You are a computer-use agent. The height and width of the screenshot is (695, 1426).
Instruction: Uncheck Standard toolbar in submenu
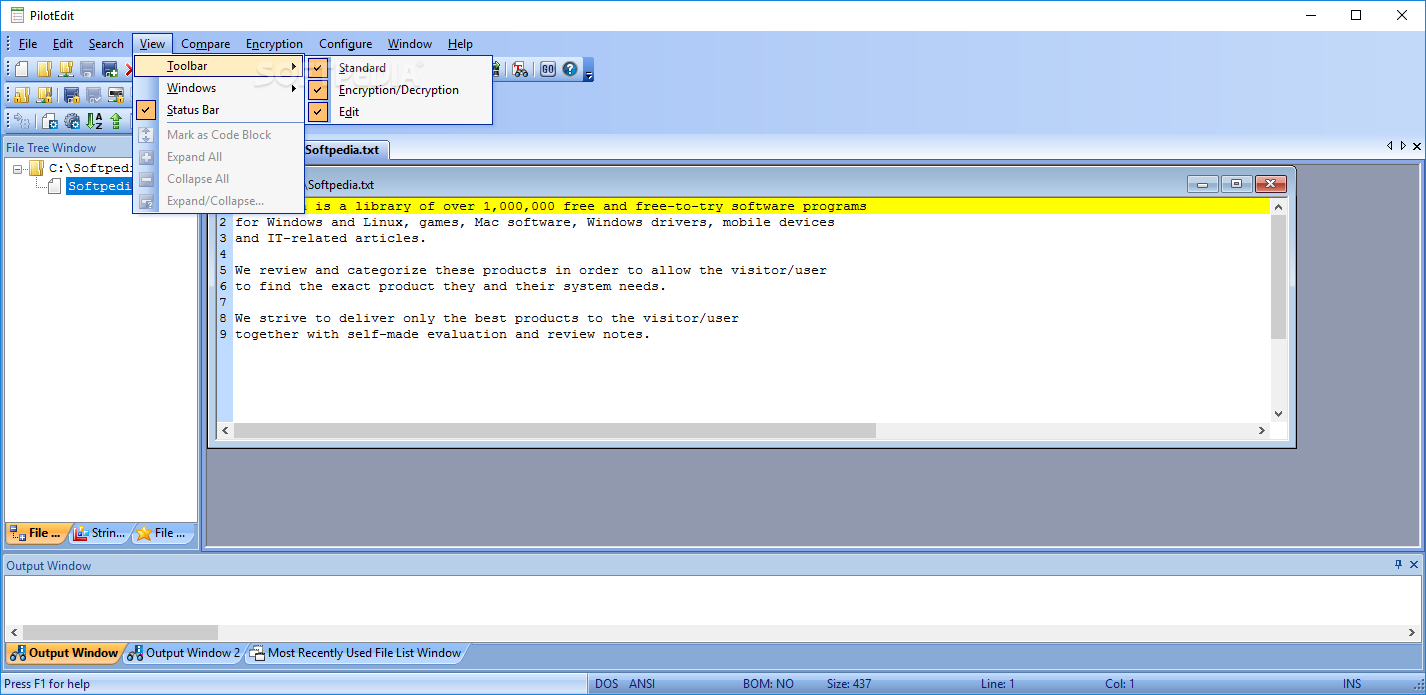[399, 68]
